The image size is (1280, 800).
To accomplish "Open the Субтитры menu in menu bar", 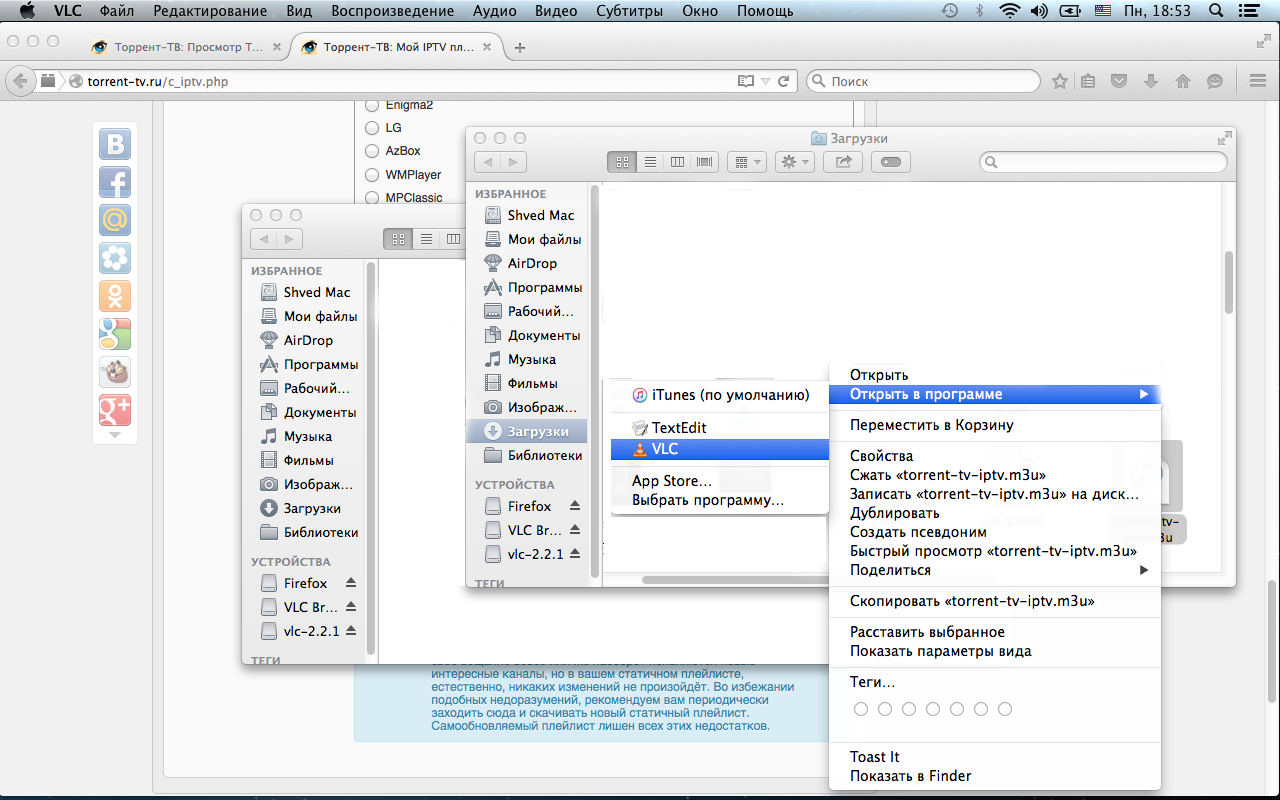I will (x=629, y=11).
